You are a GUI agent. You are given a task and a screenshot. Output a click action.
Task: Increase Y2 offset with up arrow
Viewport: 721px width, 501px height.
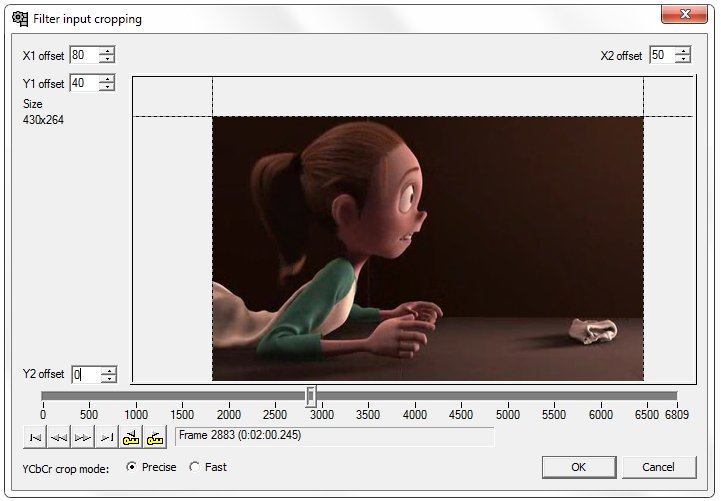(109, 370)
